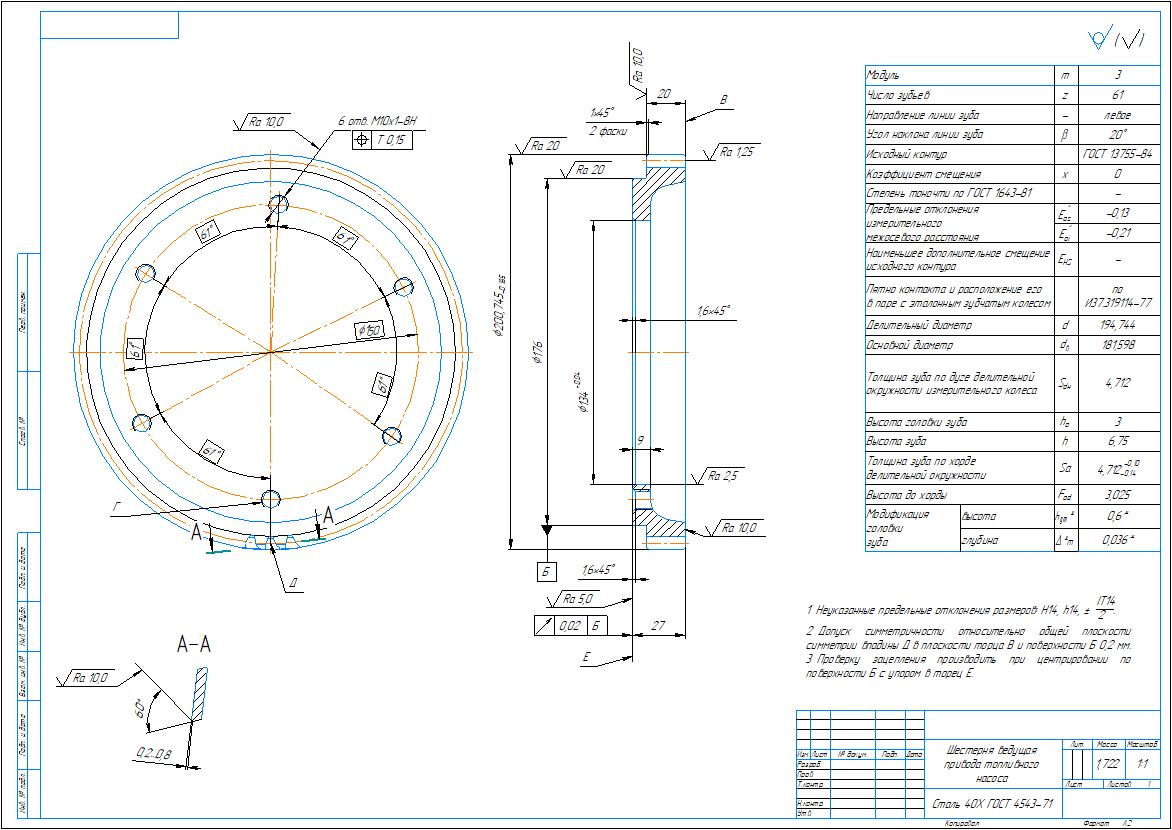The width and height of the screenshot is (1172, 830).
Task: Click the 'Угол наклона линии зуба' label
Action: [925, 135]
